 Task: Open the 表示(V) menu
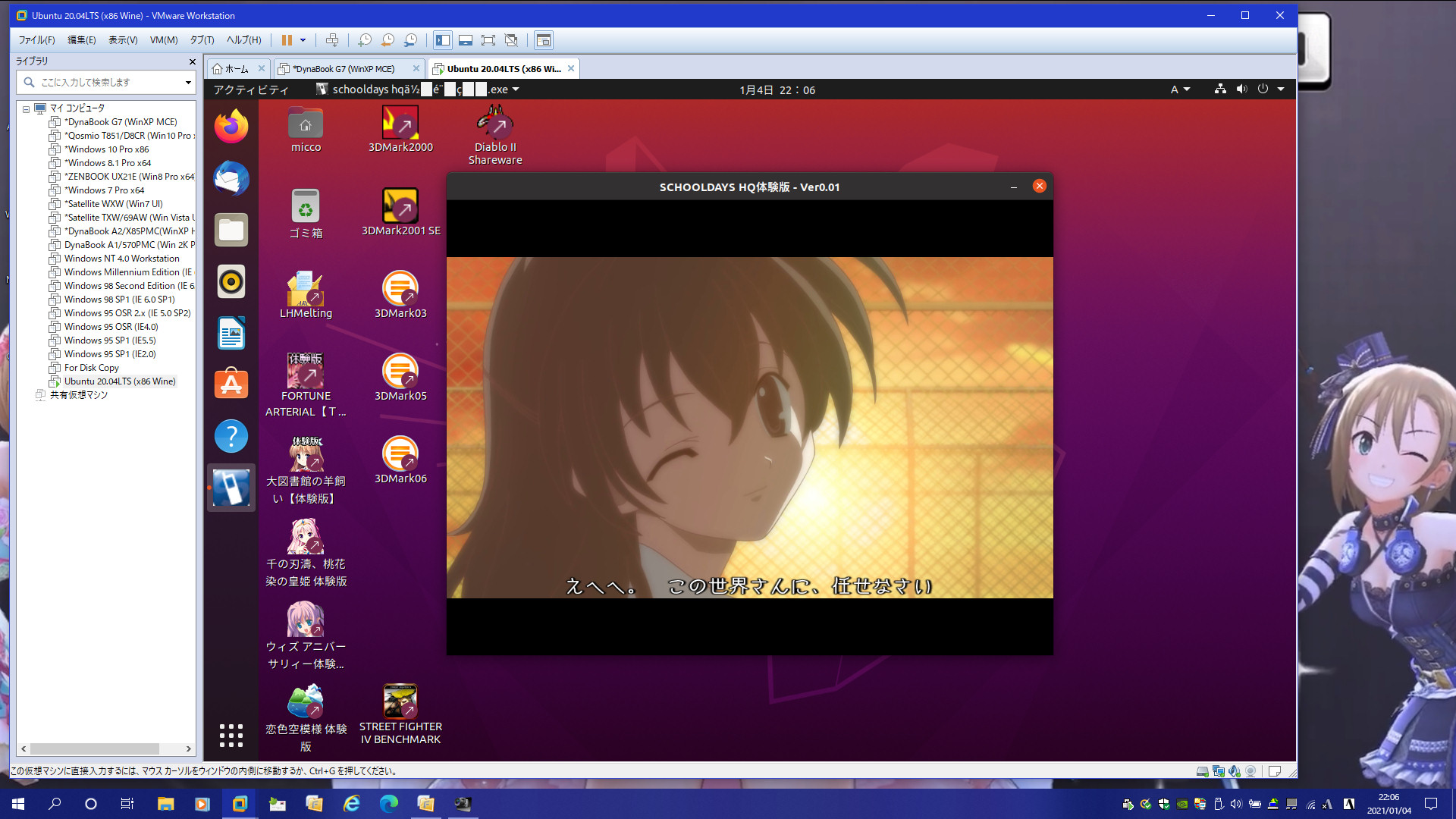[x=123, y=40]
